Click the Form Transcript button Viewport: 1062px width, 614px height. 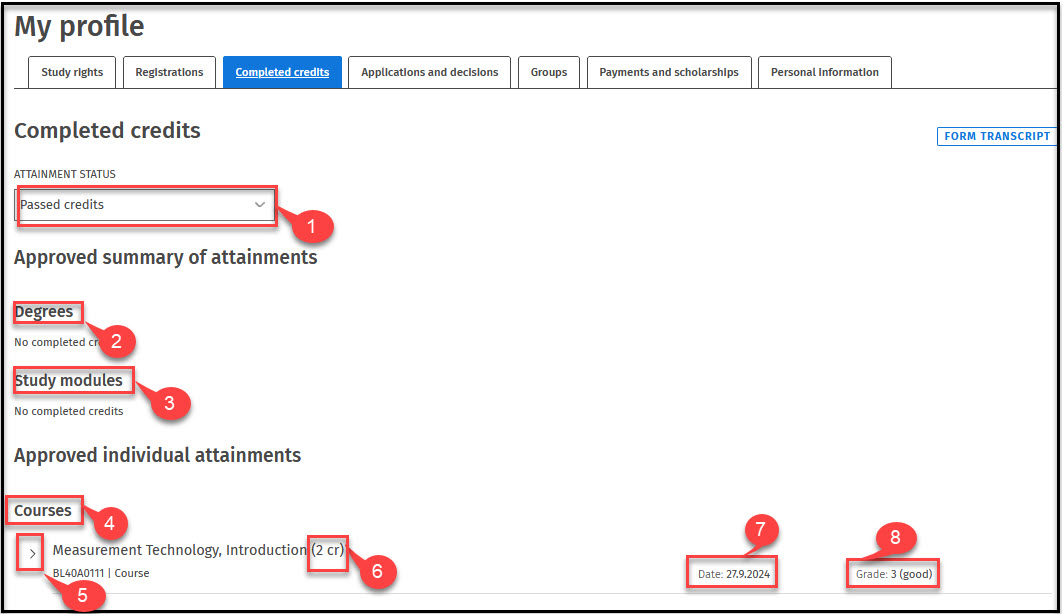pos(996,136)
